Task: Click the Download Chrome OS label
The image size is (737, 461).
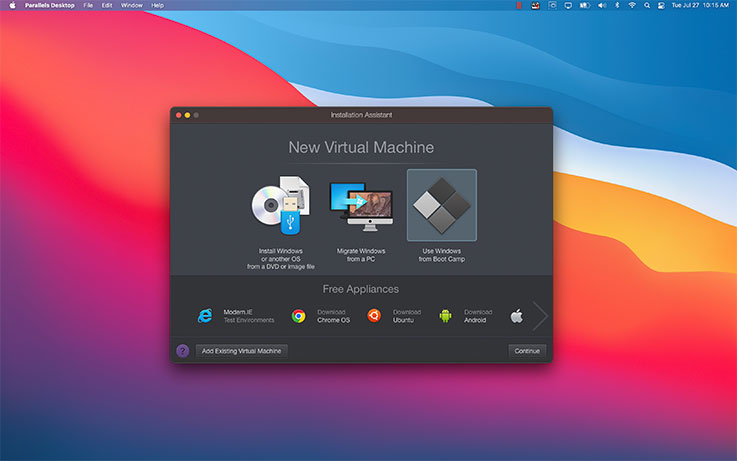Action: pyautogui.click(x=333, y=316)
